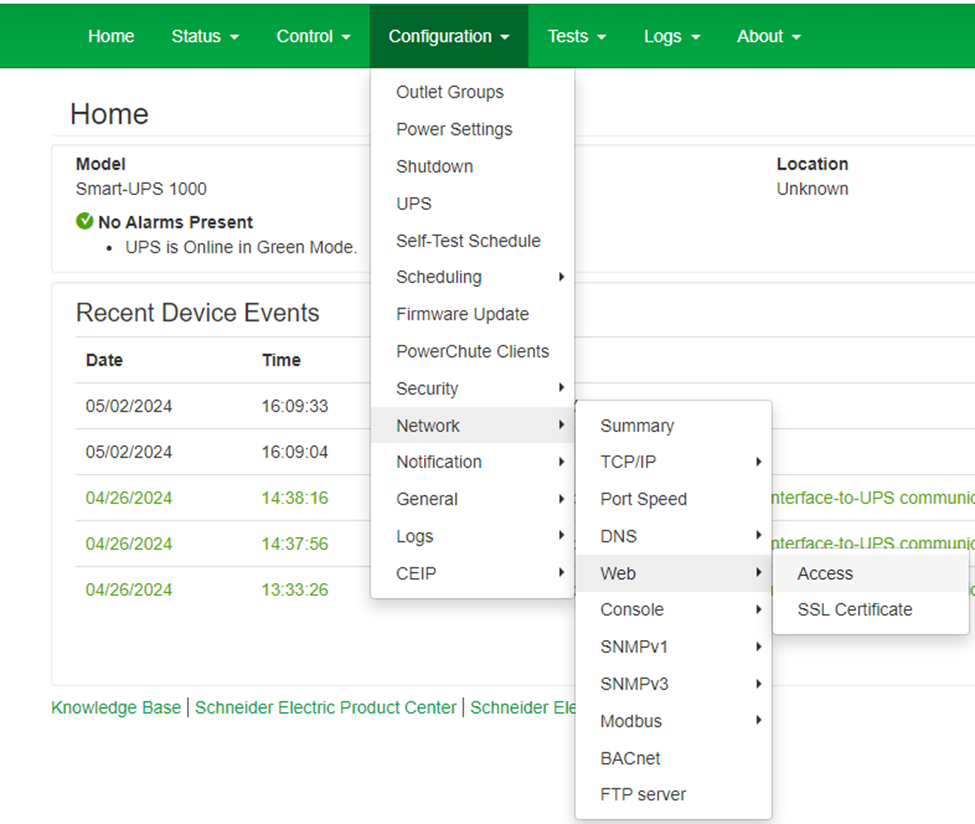Screen dimensions: 975x824
Task: Expand the Security submenu
Action: (472, 389)
